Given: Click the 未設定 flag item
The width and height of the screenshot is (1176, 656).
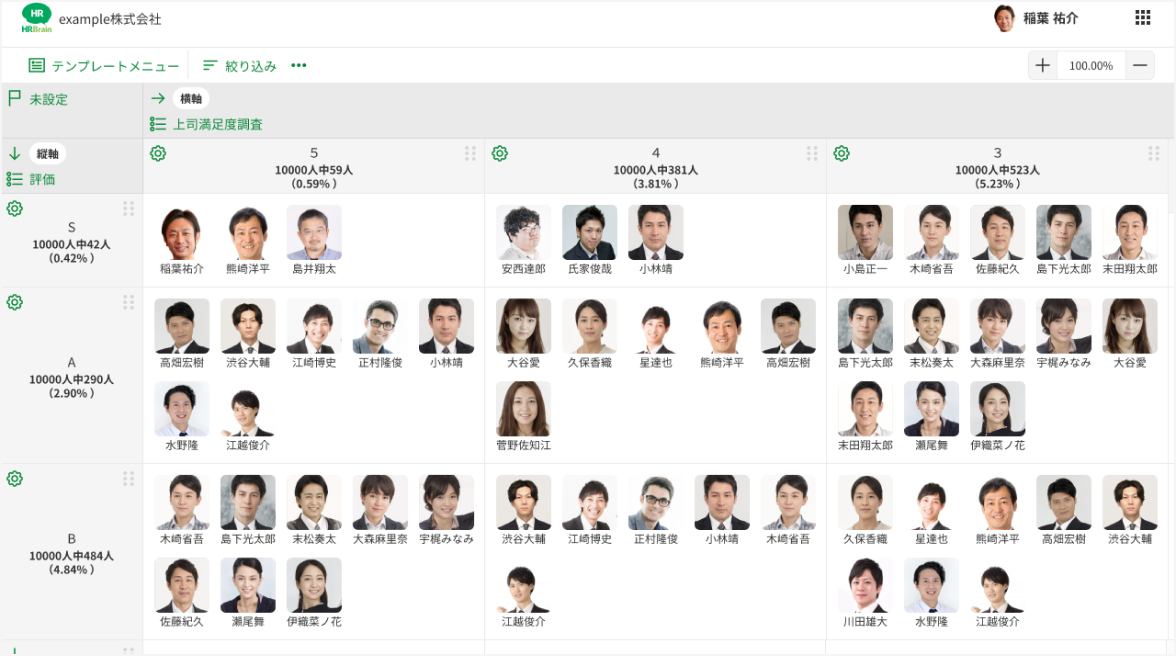Looking at the screenshot, I should click(38, 99).
